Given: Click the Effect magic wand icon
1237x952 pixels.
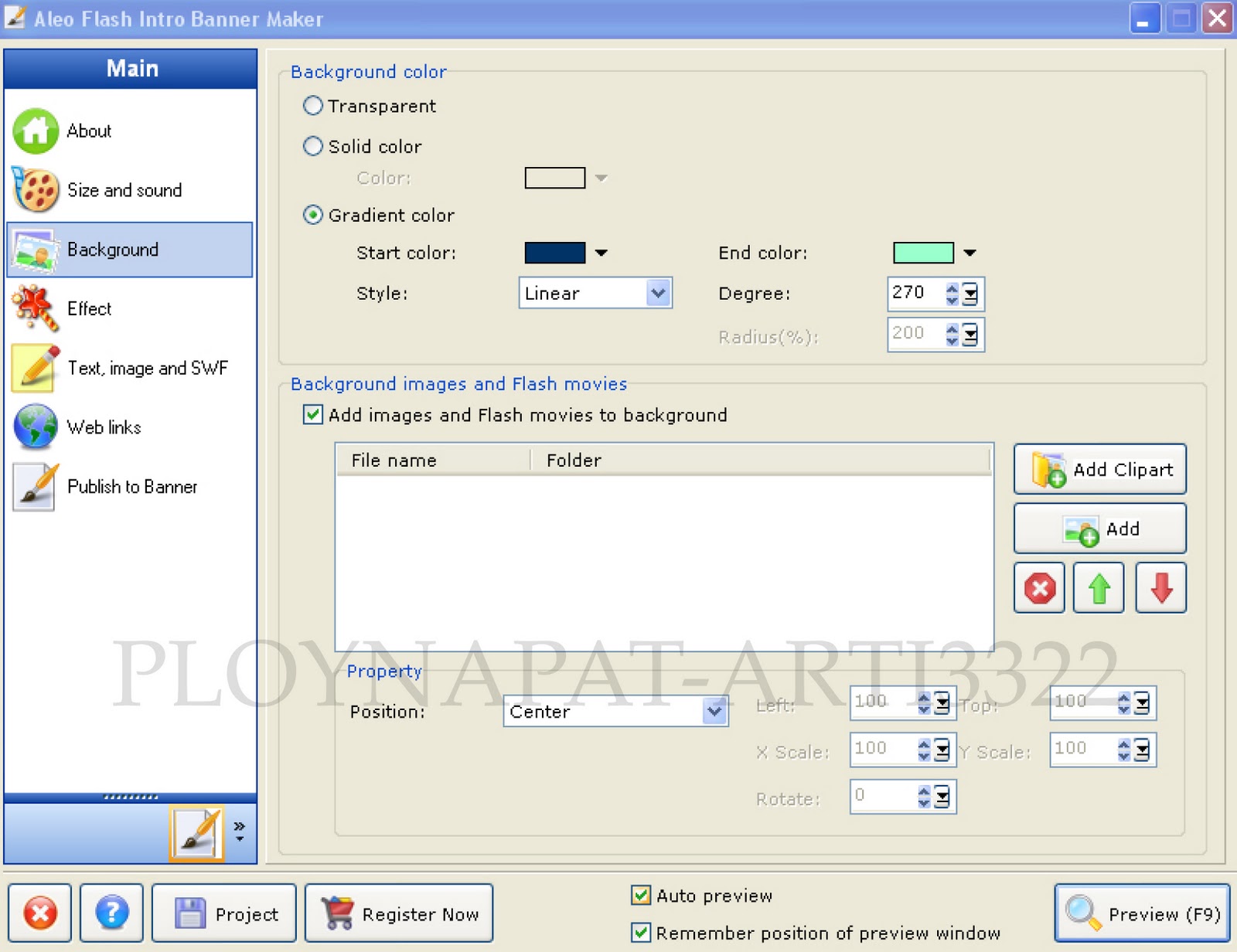Looking at the screenshot, I should coord(35,308).
